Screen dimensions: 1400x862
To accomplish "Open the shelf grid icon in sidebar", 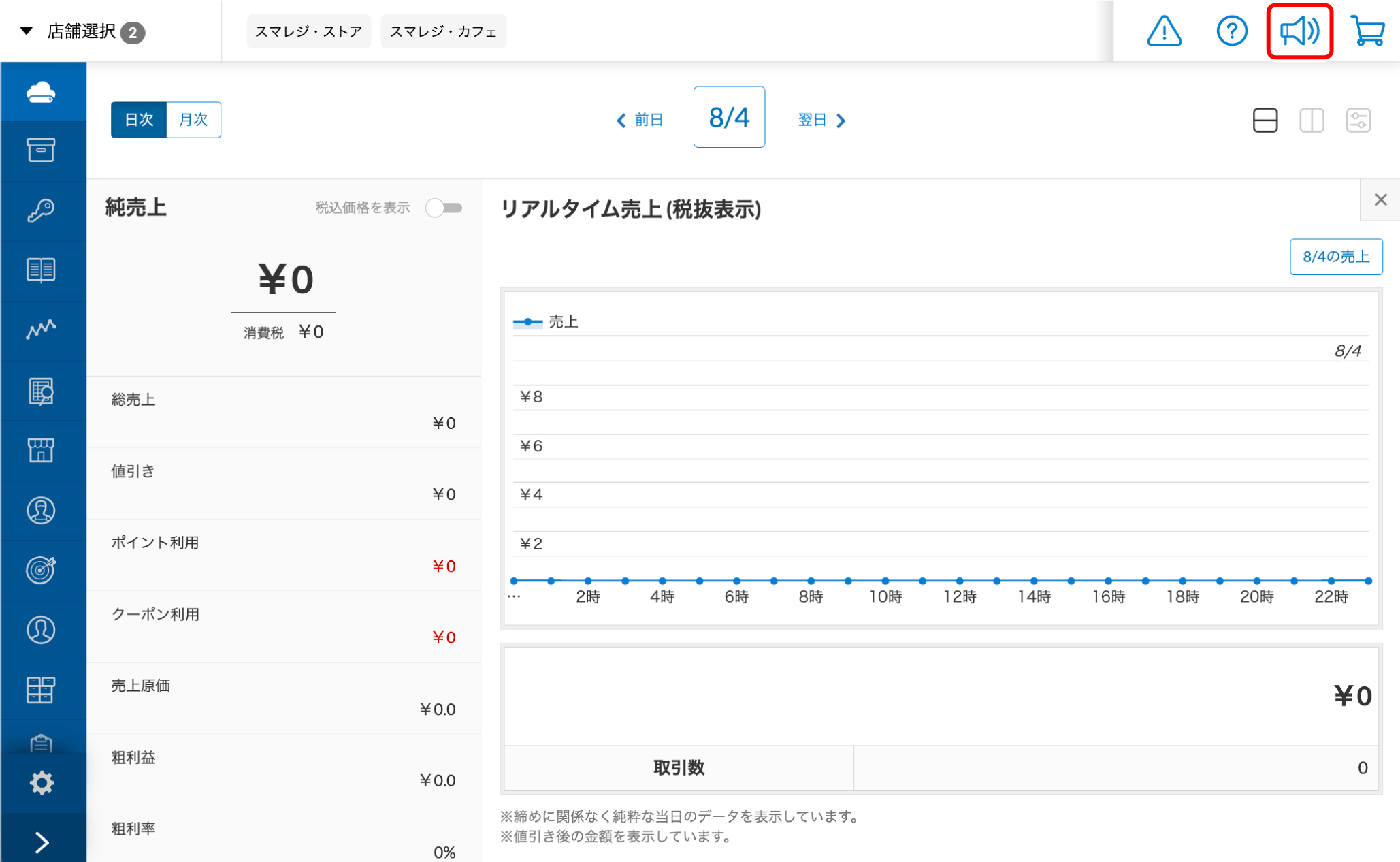I will click(x=41, y=690).
